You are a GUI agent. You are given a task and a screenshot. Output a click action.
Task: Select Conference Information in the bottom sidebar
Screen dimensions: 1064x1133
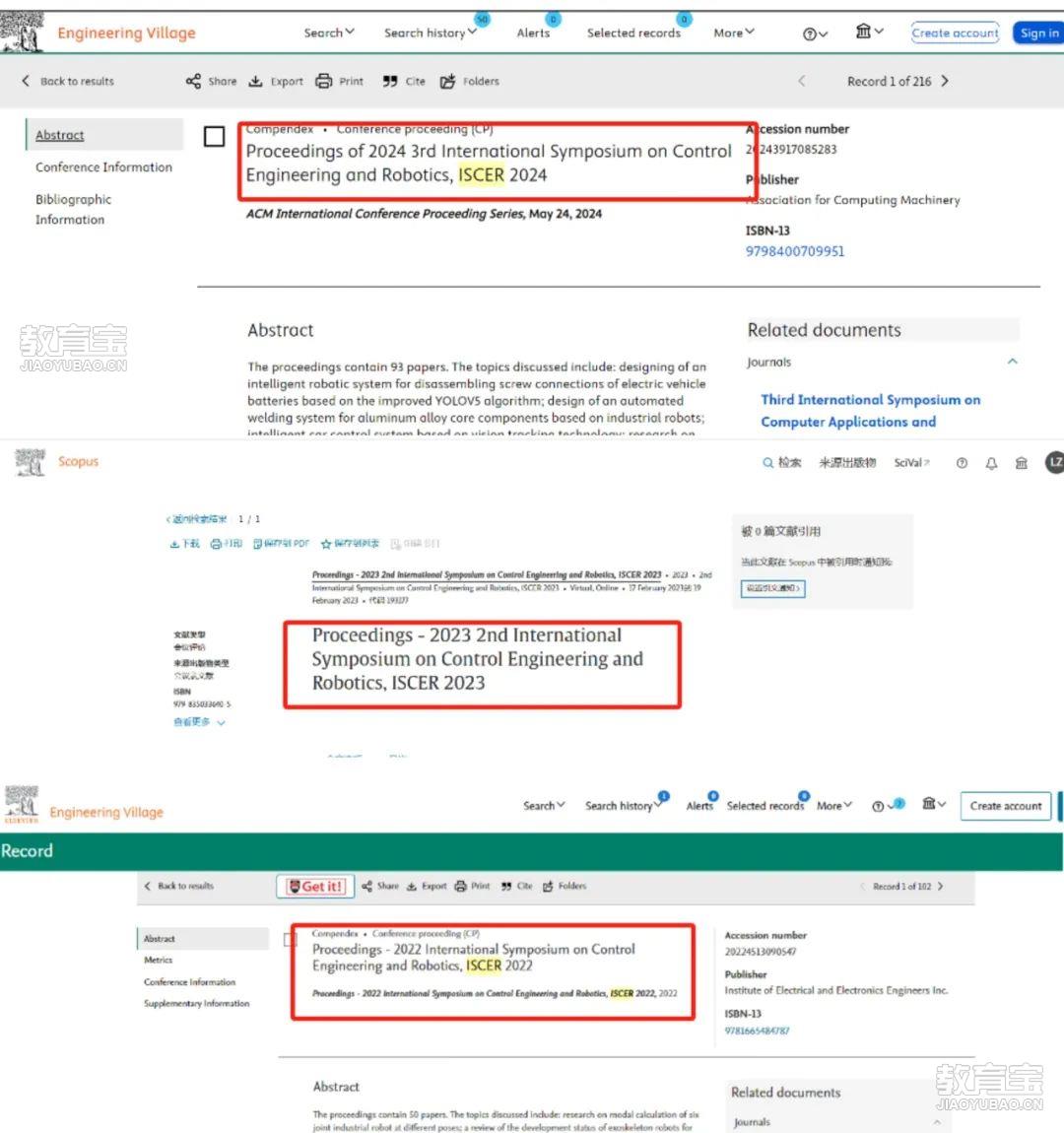pos(189,982)
